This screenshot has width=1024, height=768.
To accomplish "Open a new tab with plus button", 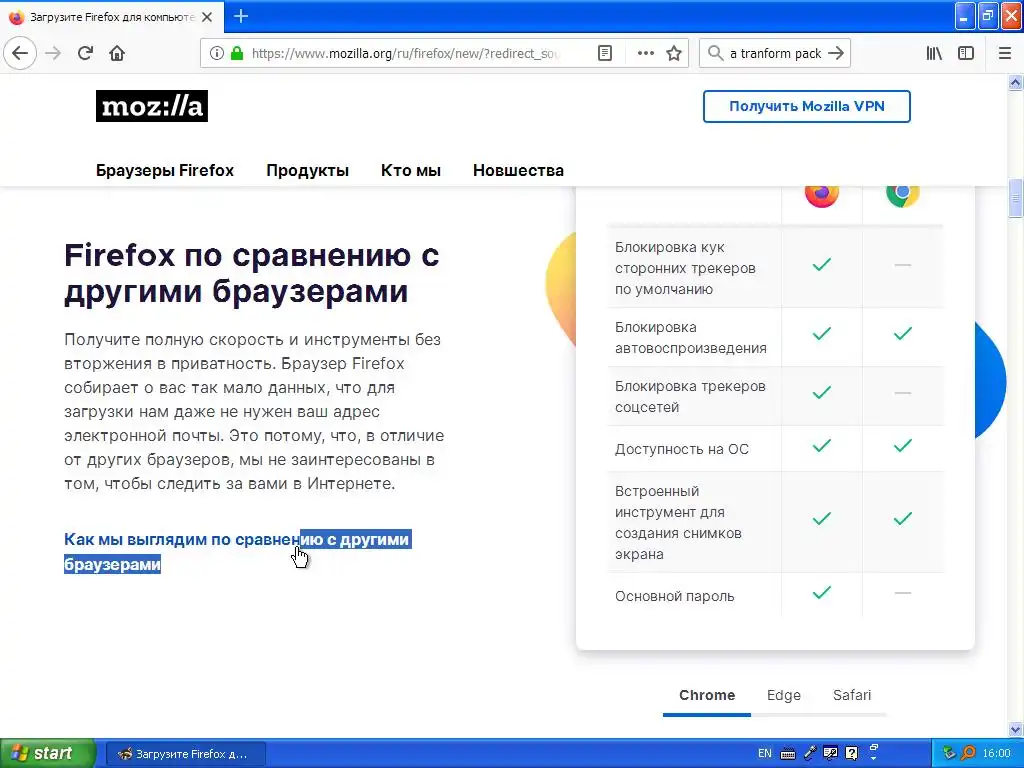I will 241,16.
